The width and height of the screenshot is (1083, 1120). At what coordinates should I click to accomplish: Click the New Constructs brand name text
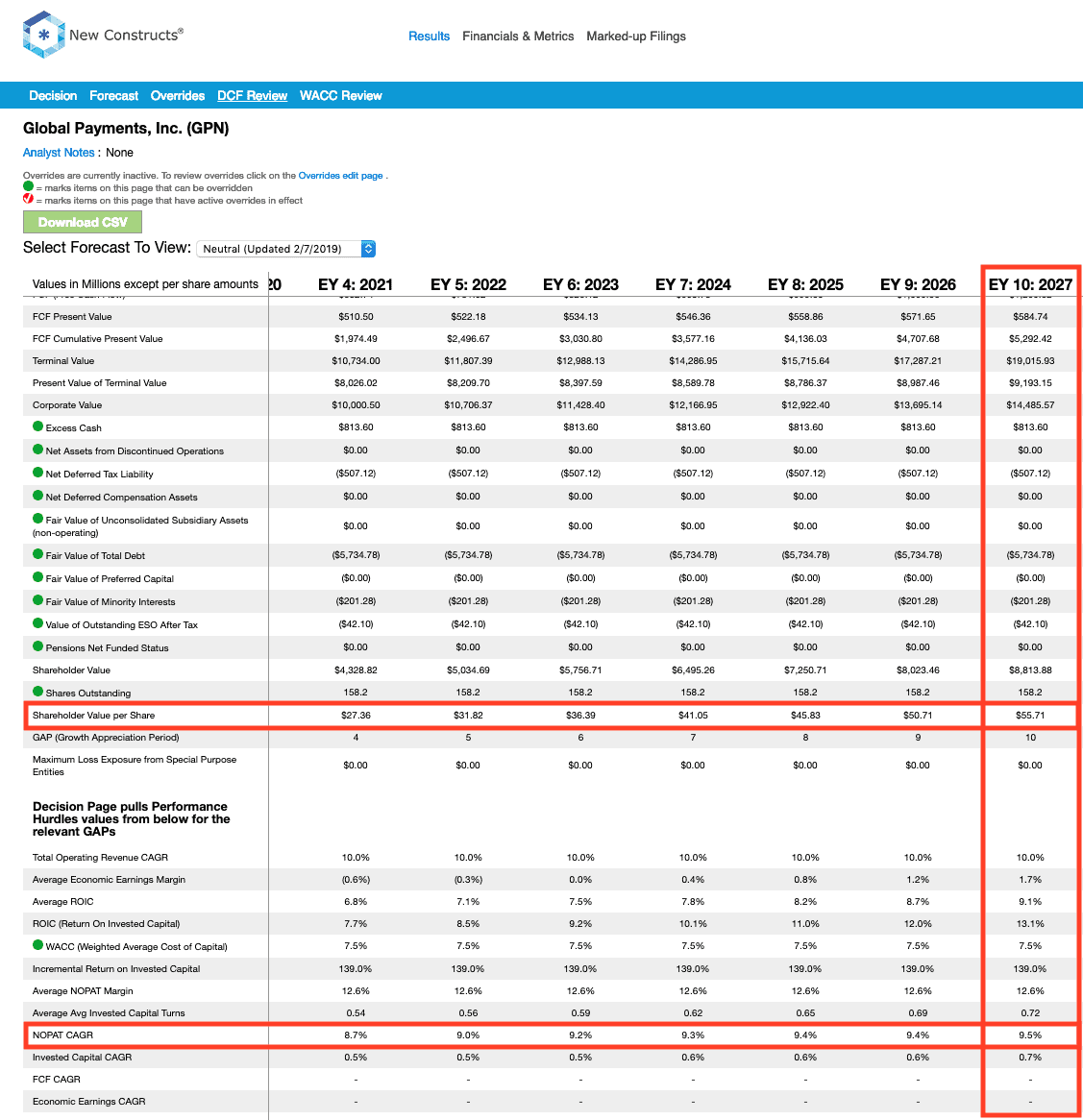pyautogui.click(x=127, y=35)
